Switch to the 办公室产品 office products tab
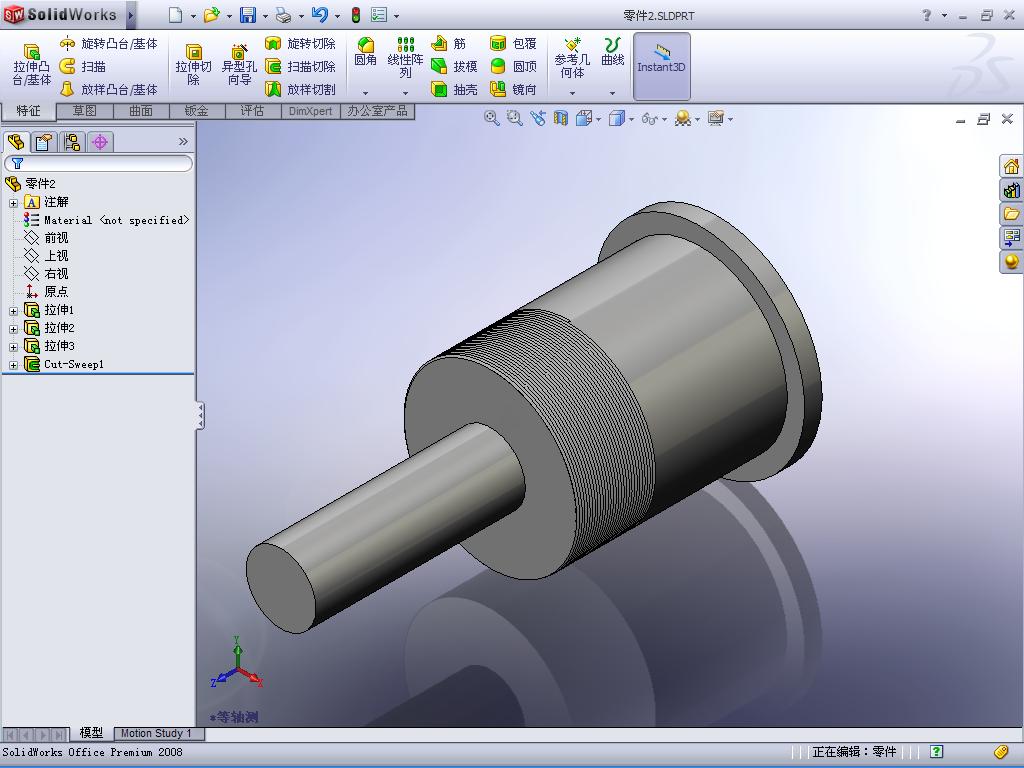This screenshot has width=1024, height=768. (x=377, y=111)
